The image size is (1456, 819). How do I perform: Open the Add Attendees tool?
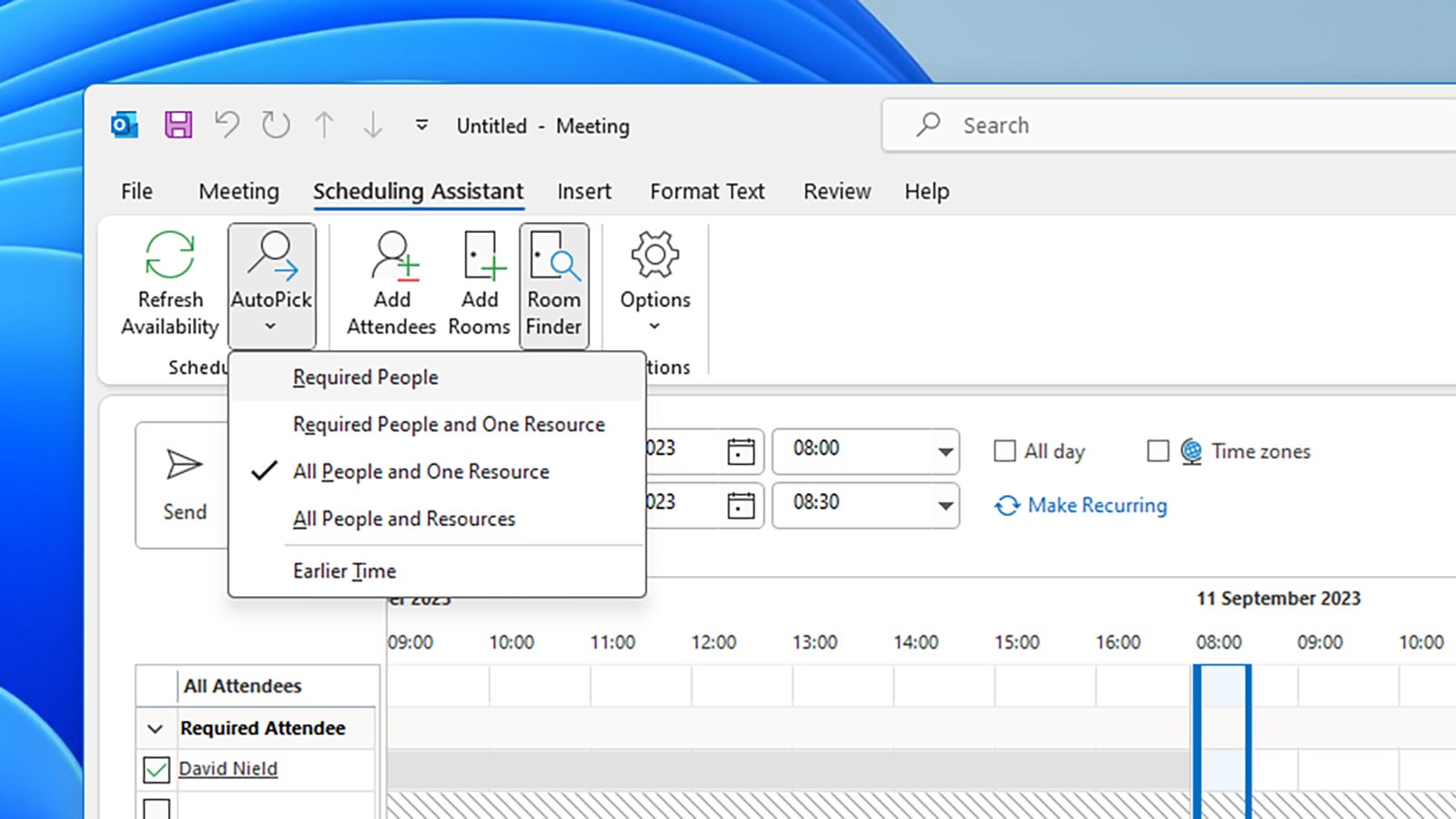[390, 282]
